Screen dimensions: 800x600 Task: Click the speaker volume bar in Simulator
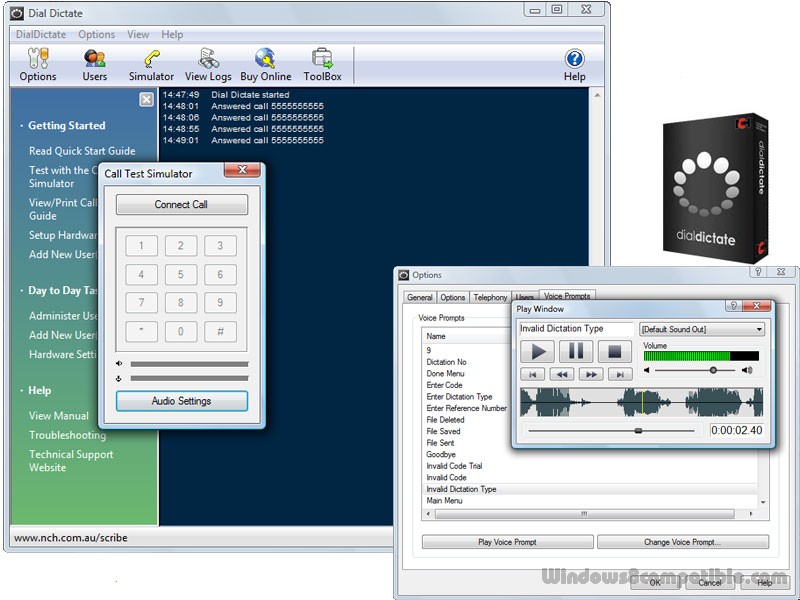point(189,364)
